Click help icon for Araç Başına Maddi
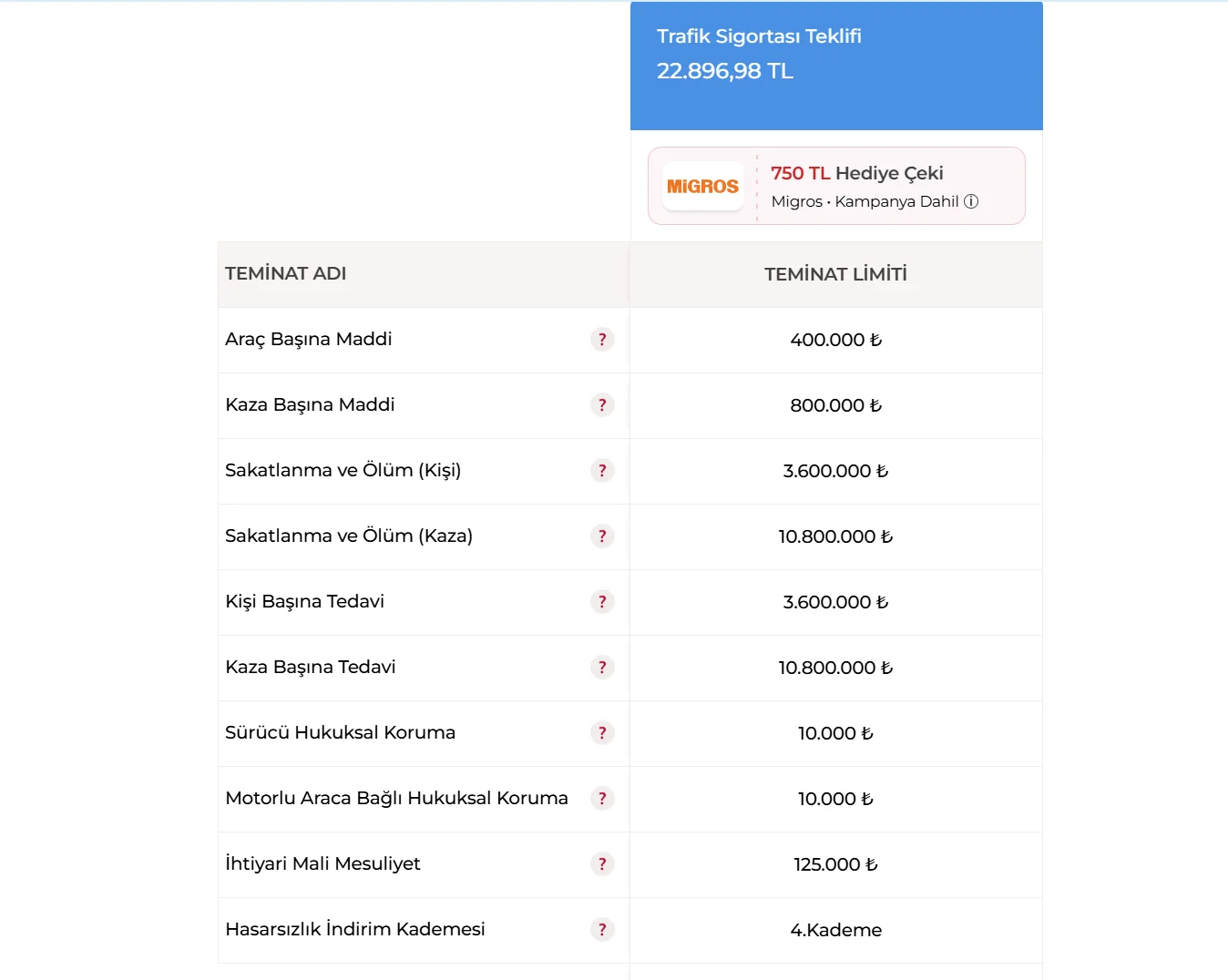This screenshot has width=1228, height=980. tap(602, 340)
